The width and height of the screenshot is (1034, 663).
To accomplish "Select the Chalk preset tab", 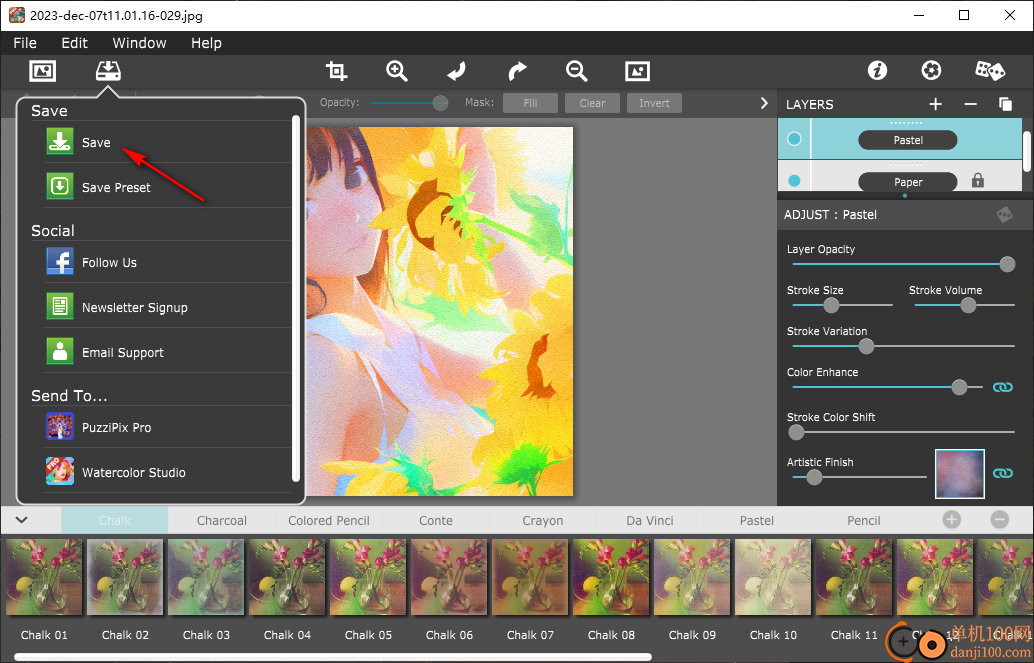I will pos(115,521).
